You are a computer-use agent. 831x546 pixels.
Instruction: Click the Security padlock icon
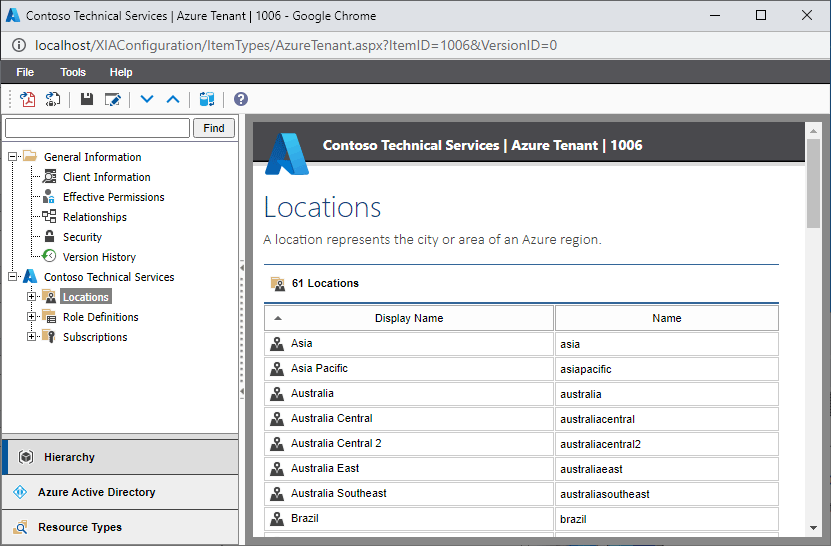click(x=49, y=236)
